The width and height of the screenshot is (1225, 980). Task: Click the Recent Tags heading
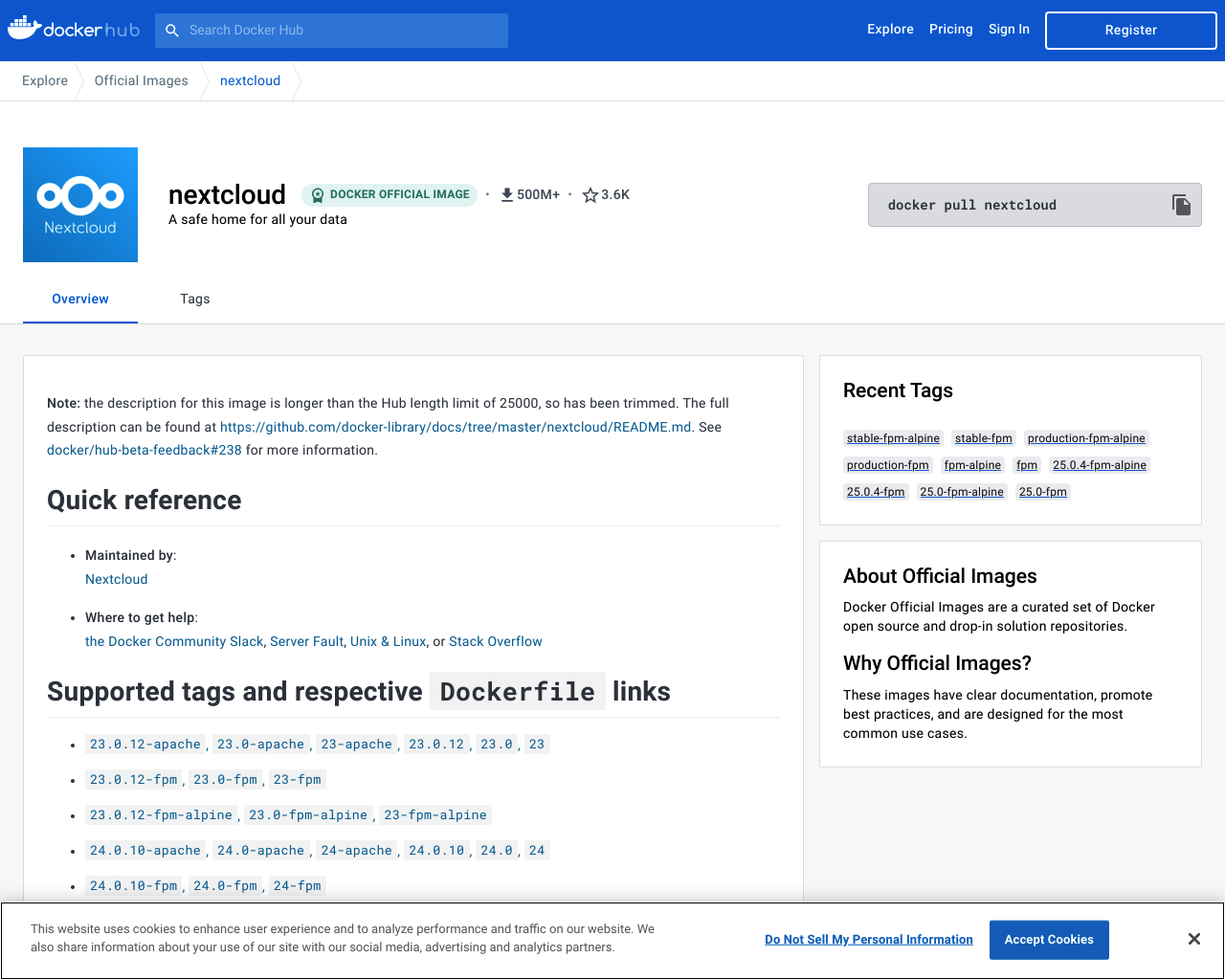click(898, 390)
